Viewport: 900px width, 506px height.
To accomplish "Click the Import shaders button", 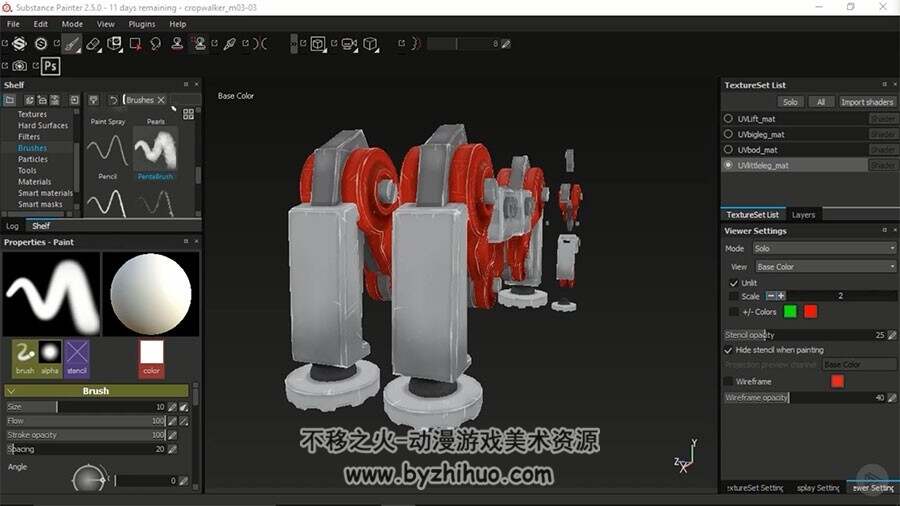I will [x=867, y=102].
